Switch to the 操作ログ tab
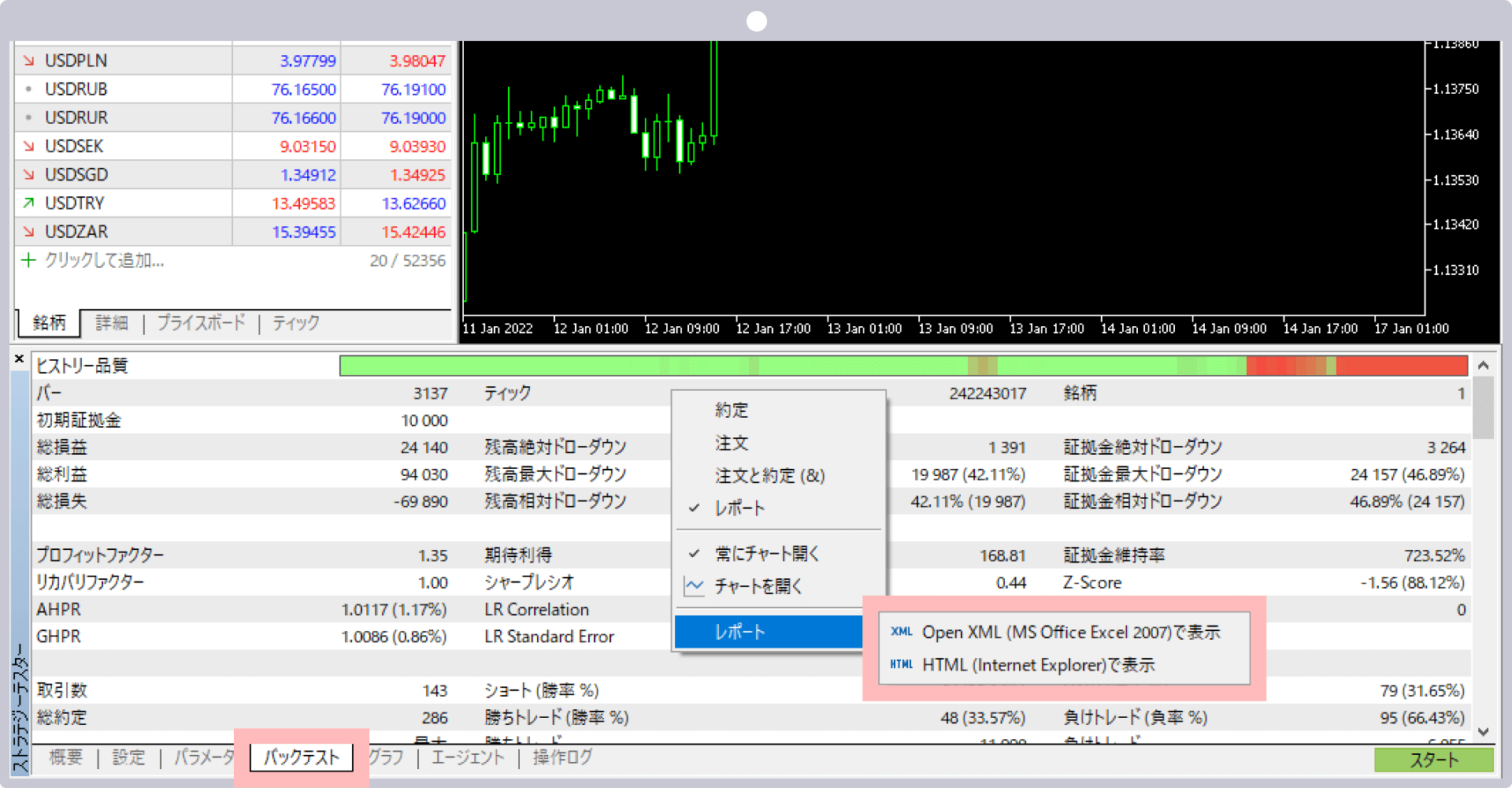1512x788 pixels. [x=562, y=757]
